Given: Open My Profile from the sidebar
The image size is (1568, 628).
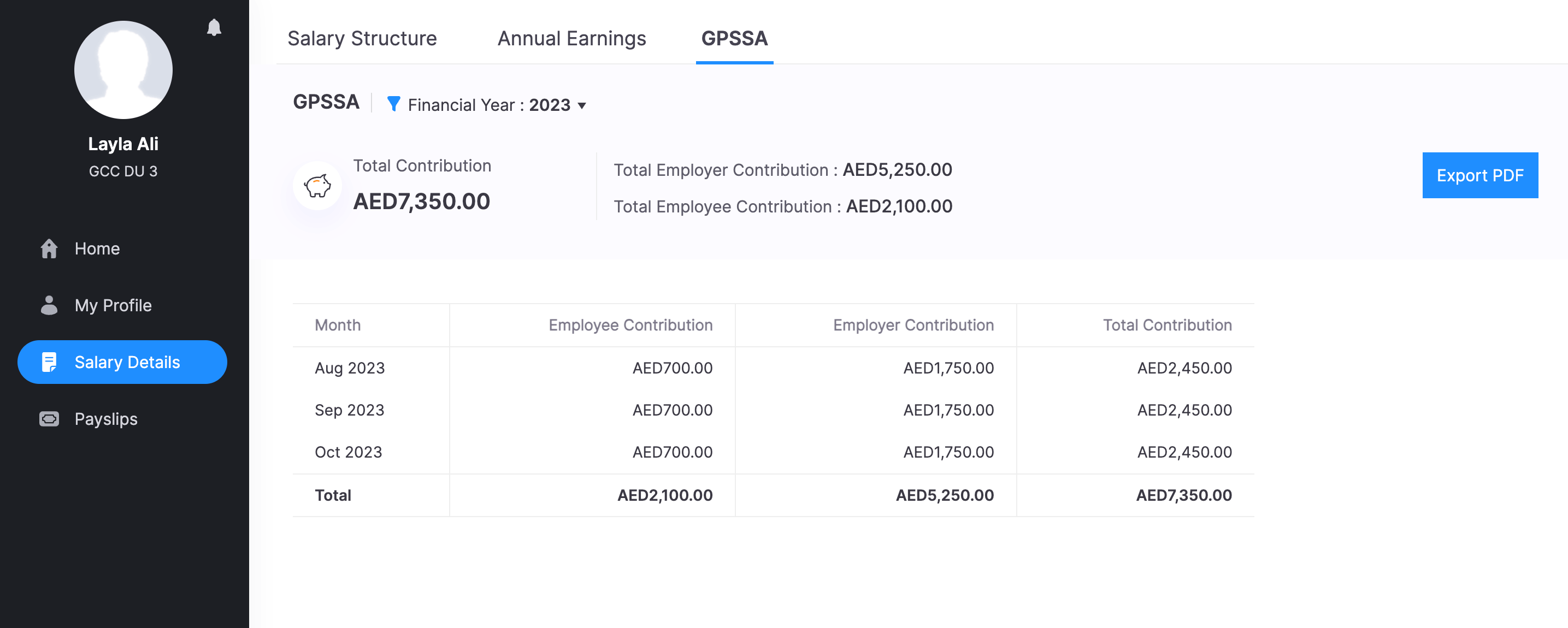Looking at the screenshot, I should [113, 305].
